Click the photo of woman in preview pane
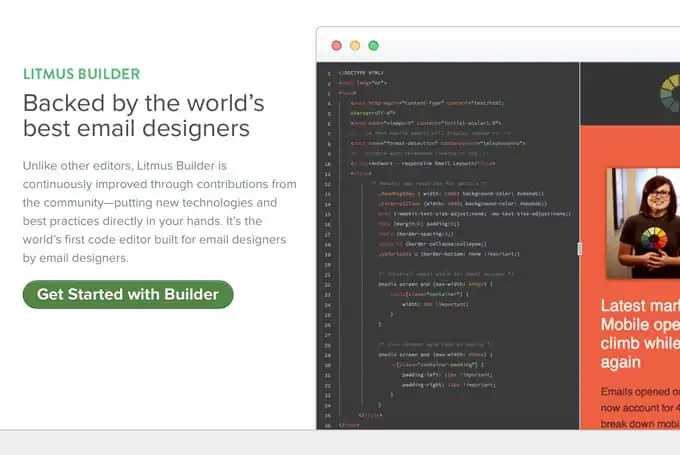This screenshot has width=680, height=455. coord(643,223)
